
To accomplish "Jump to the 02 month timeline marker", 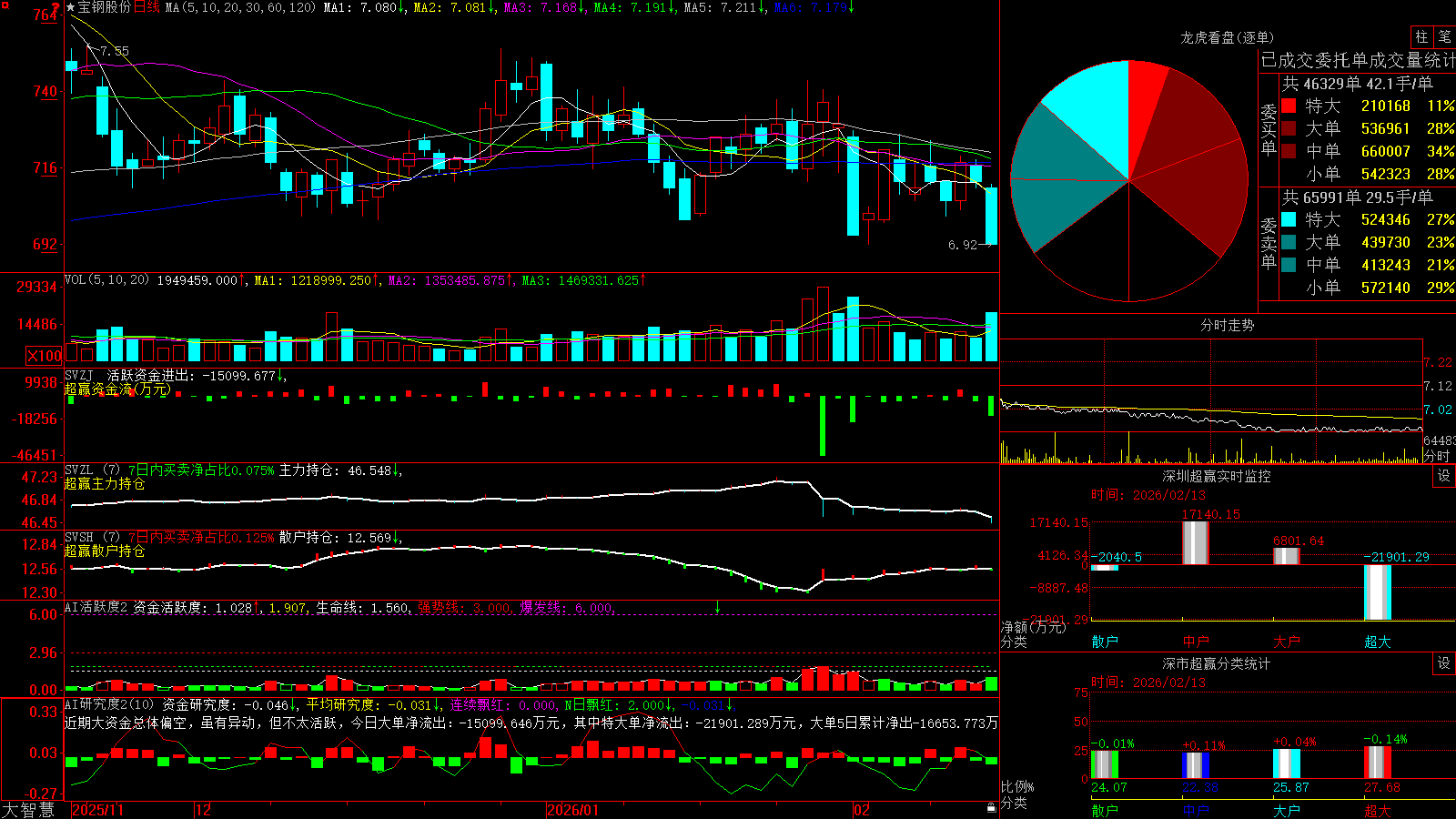I will [x=862, y=810].
